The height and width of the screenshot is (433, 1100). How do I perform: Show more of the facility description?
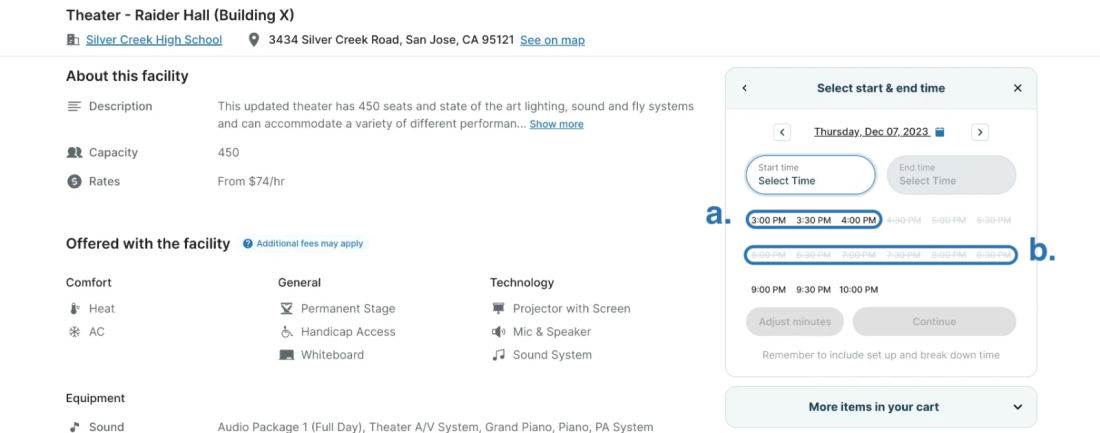click(556, 124)
